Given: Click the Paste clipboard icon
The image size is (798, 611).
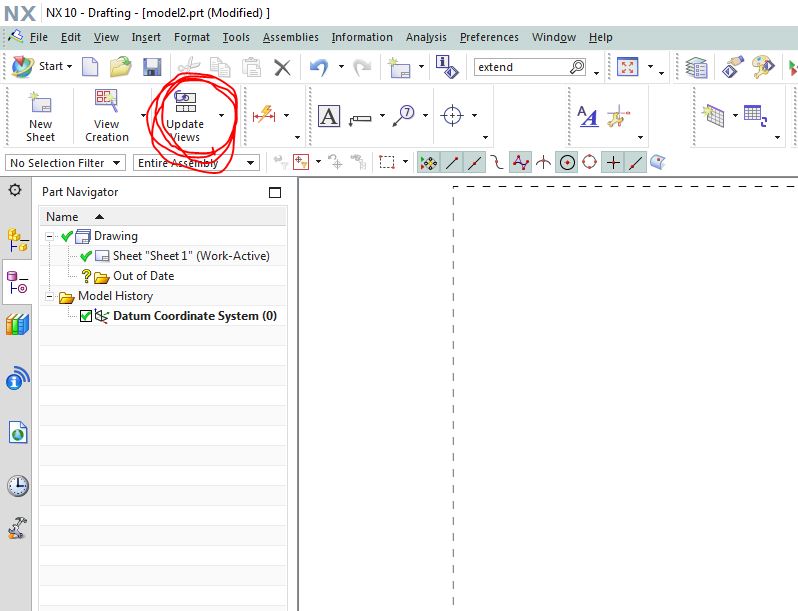Looking at the screenshot, I should [x=251, y=67].
